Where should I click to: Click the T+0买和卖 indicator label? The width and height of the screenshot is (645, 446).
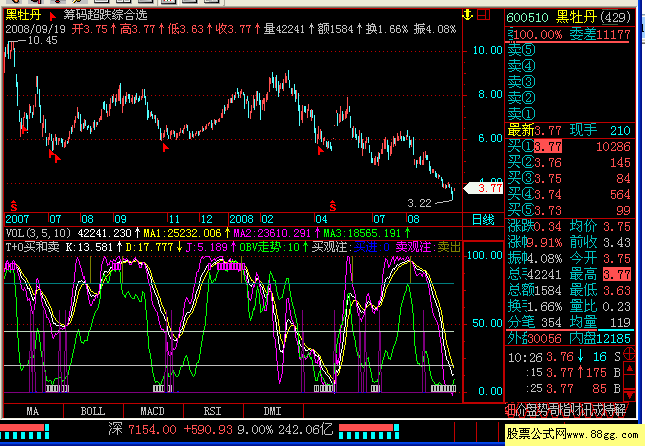32,247
